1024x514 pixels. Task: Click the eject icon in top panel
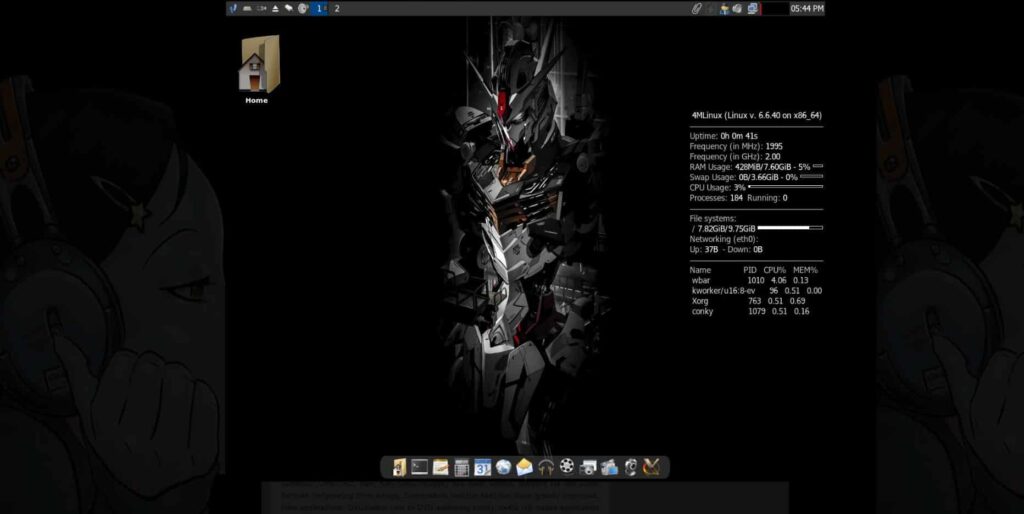tap(276, 8)
